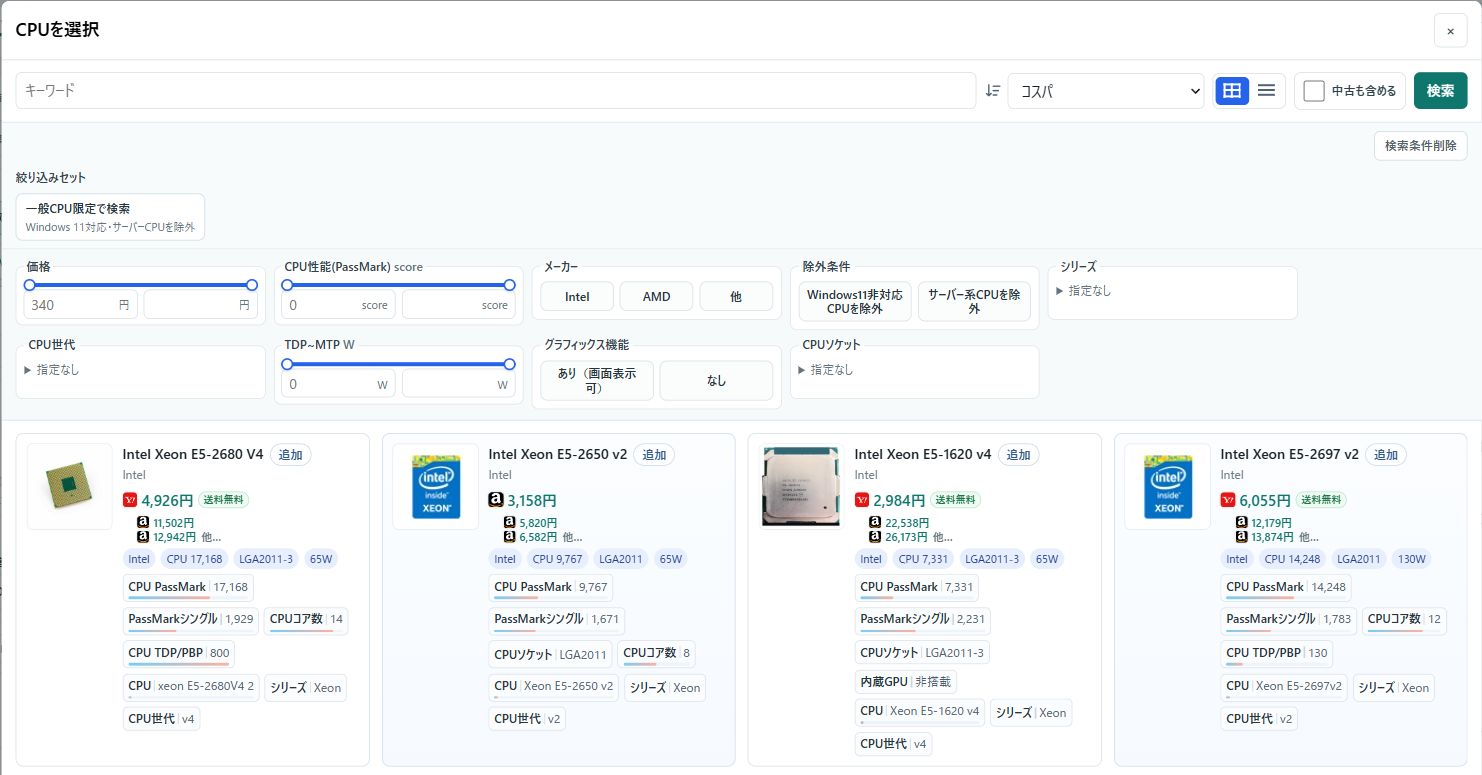Viewport: 1482px width, 775px height.
Task: Click 内蔵GPU 非搭載 spec chip
Action: click(905, 682)
